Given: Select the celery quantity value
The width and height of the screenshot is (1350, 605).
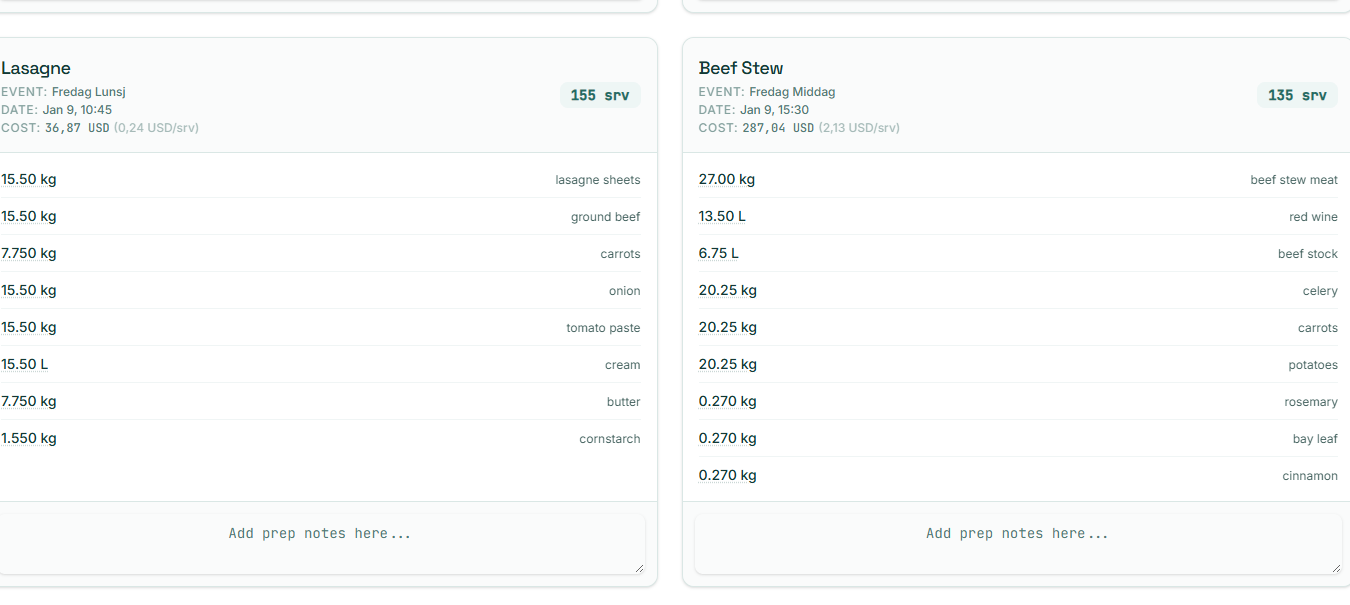Looking at the screenshot, I should coord(727,291).
